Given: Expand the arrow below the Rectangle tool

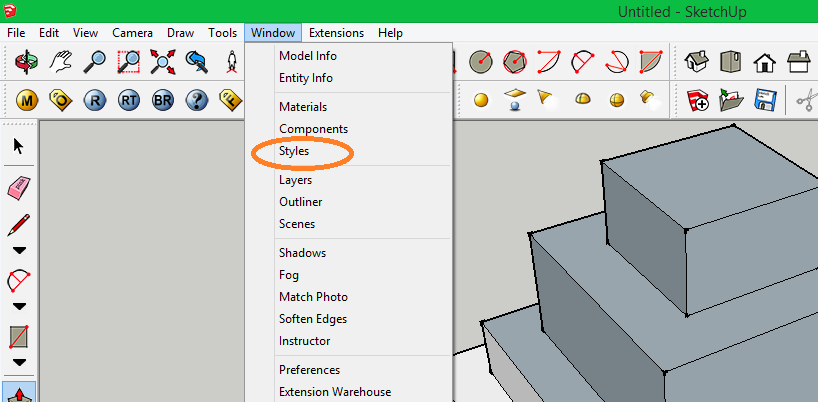Looking at the screenshot, I should pyautogui.click(x=19, y=362).
